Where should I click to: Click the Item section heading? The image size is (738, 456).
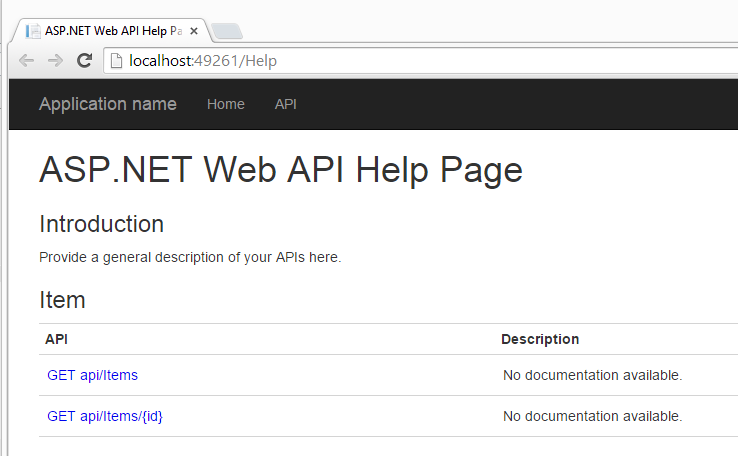pyautogui.click(x=62, y=300)
